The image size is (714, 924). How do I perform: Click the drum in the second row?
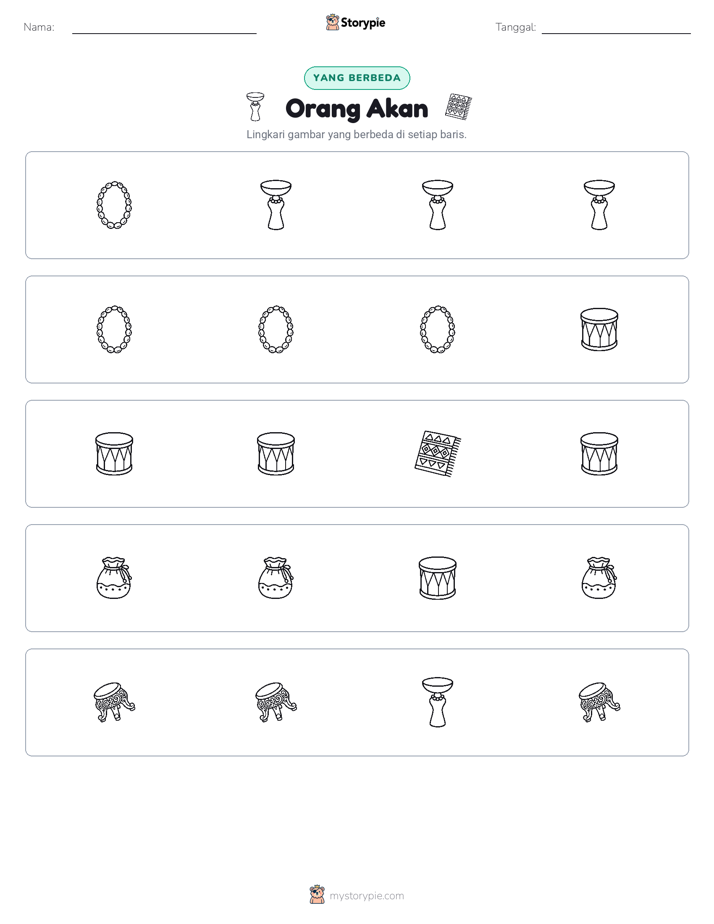pyautogui.click(x=599, y=329)
